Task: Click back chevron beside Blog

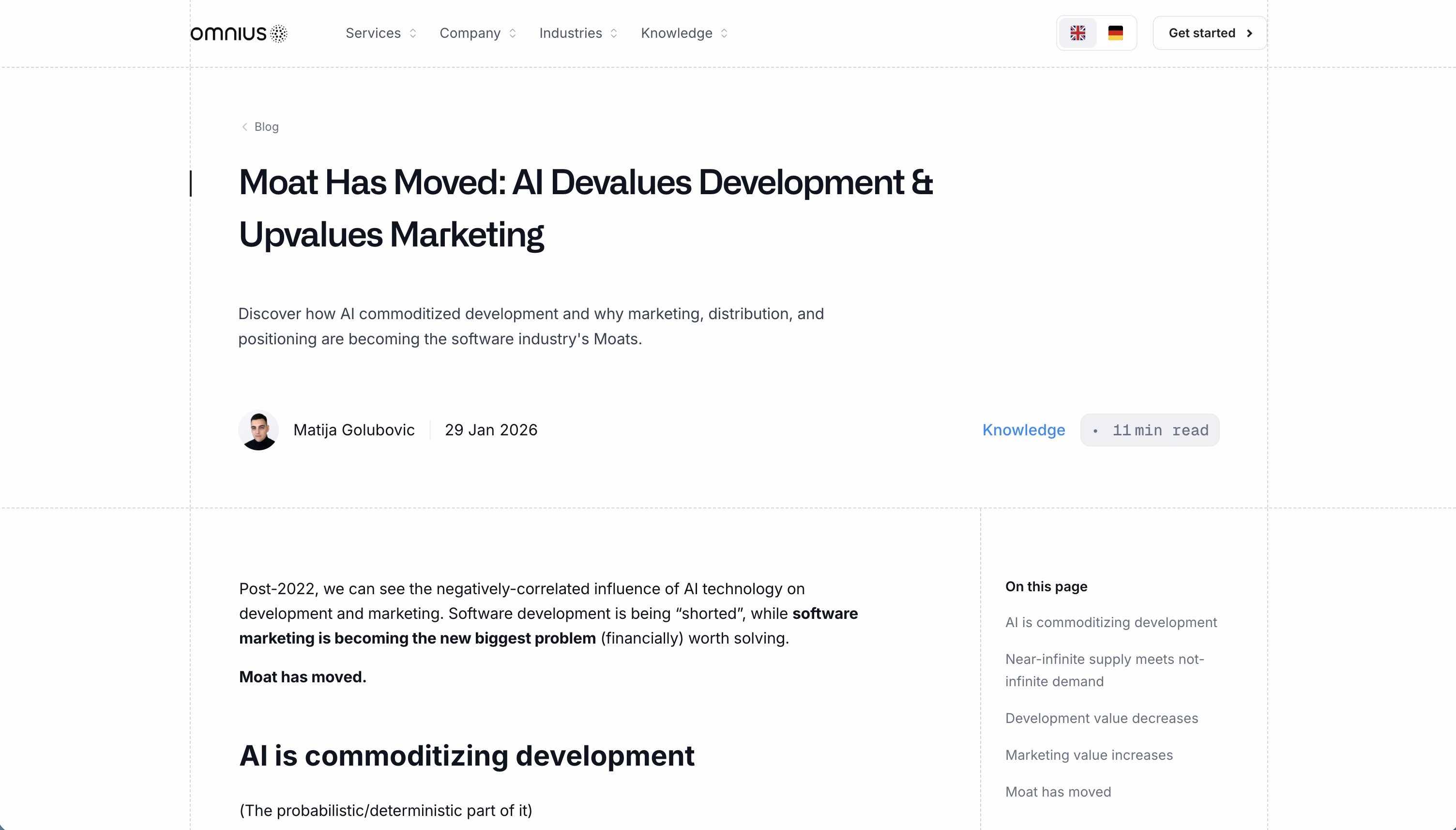Action: [x=244, y=126]
